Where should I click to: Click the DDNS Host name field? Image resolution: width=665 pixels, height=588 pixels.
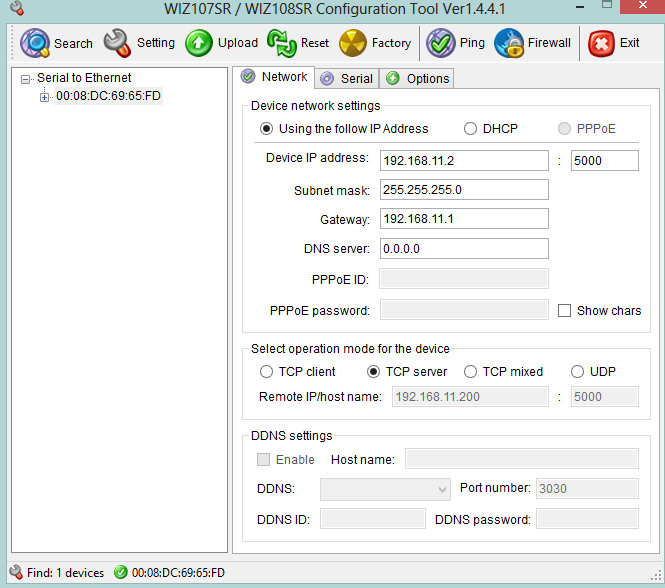coord(522,459)
